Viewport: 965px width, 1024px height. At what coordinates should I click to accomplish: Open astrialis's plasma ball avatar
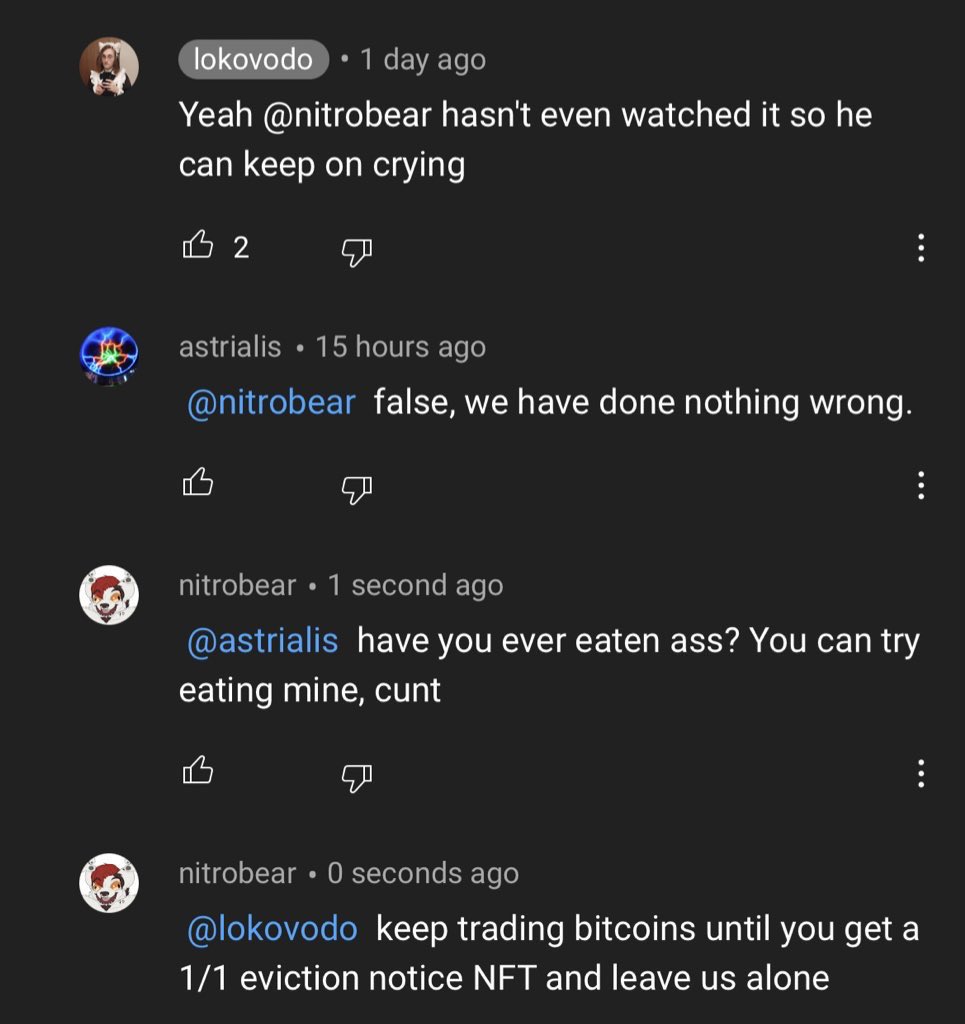[x=108, y=355]
